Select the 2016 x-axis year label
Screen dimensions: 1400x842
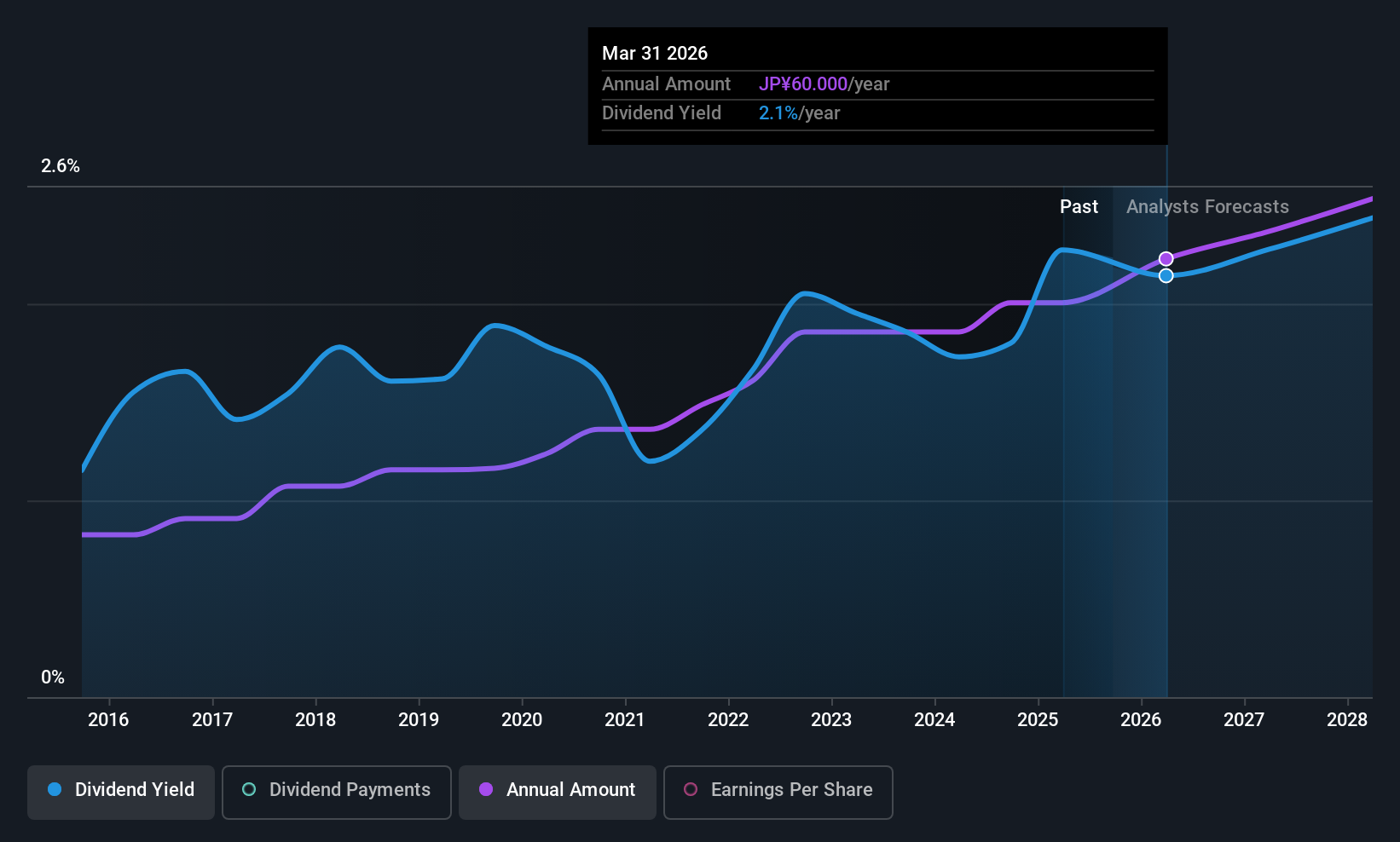(108, 720)
